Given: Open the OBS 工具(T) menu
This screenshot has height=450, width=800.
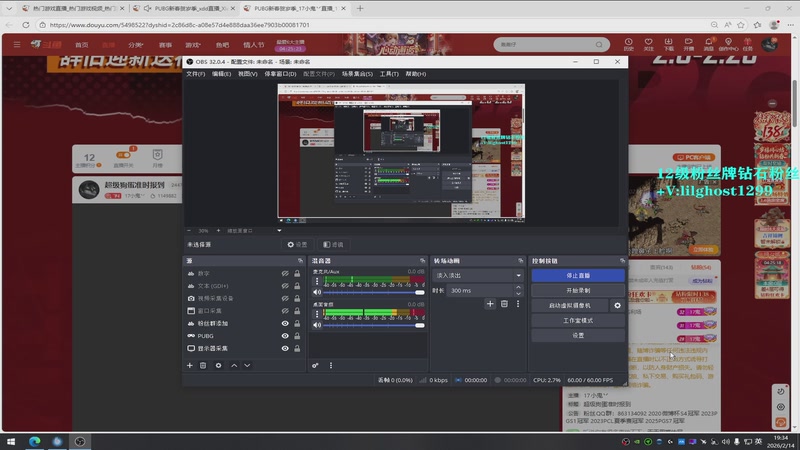Looking at the screenshot, I should point(389,74).
